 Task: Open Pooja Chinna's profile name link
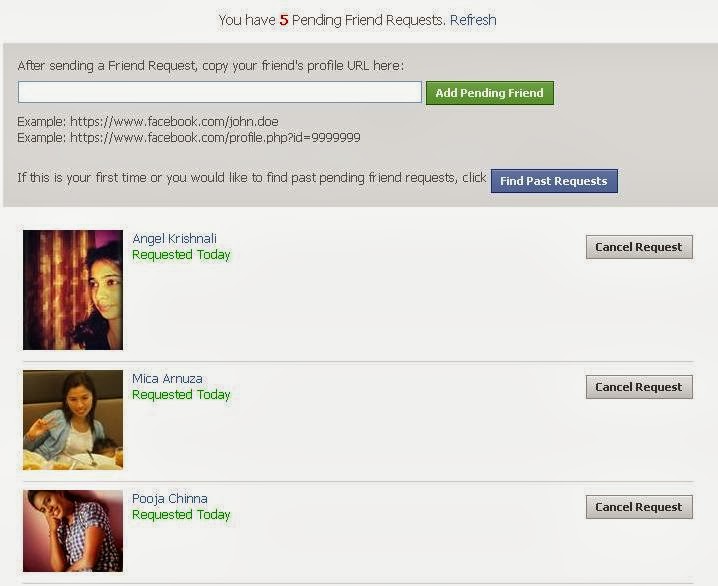[x=170, y=499]
